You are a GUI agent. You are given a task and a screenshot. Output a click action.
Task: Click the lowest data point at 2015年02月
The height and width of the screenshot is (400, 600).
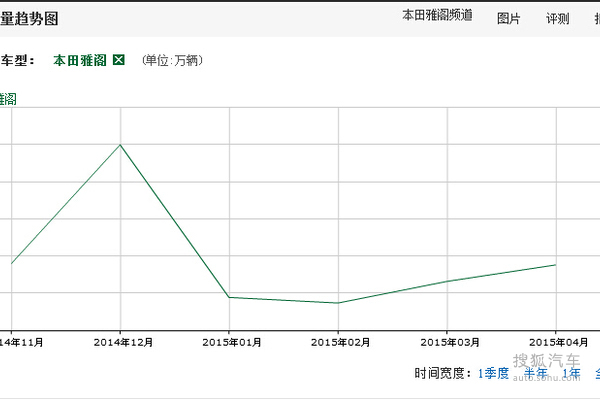[x=338, y=303]
